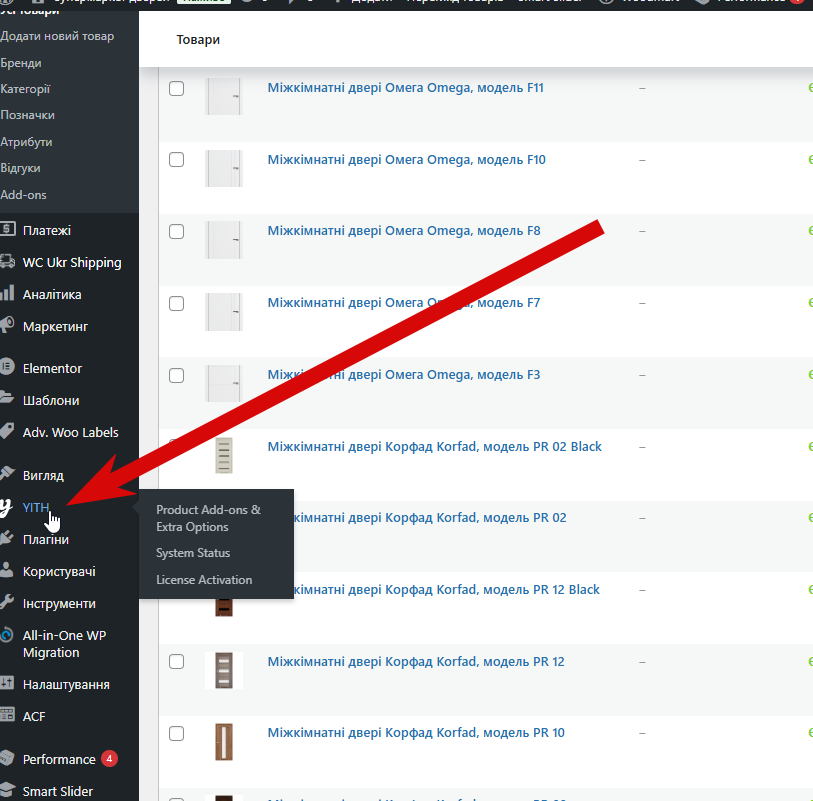Open the Категорії submenu item

[25, 89]
